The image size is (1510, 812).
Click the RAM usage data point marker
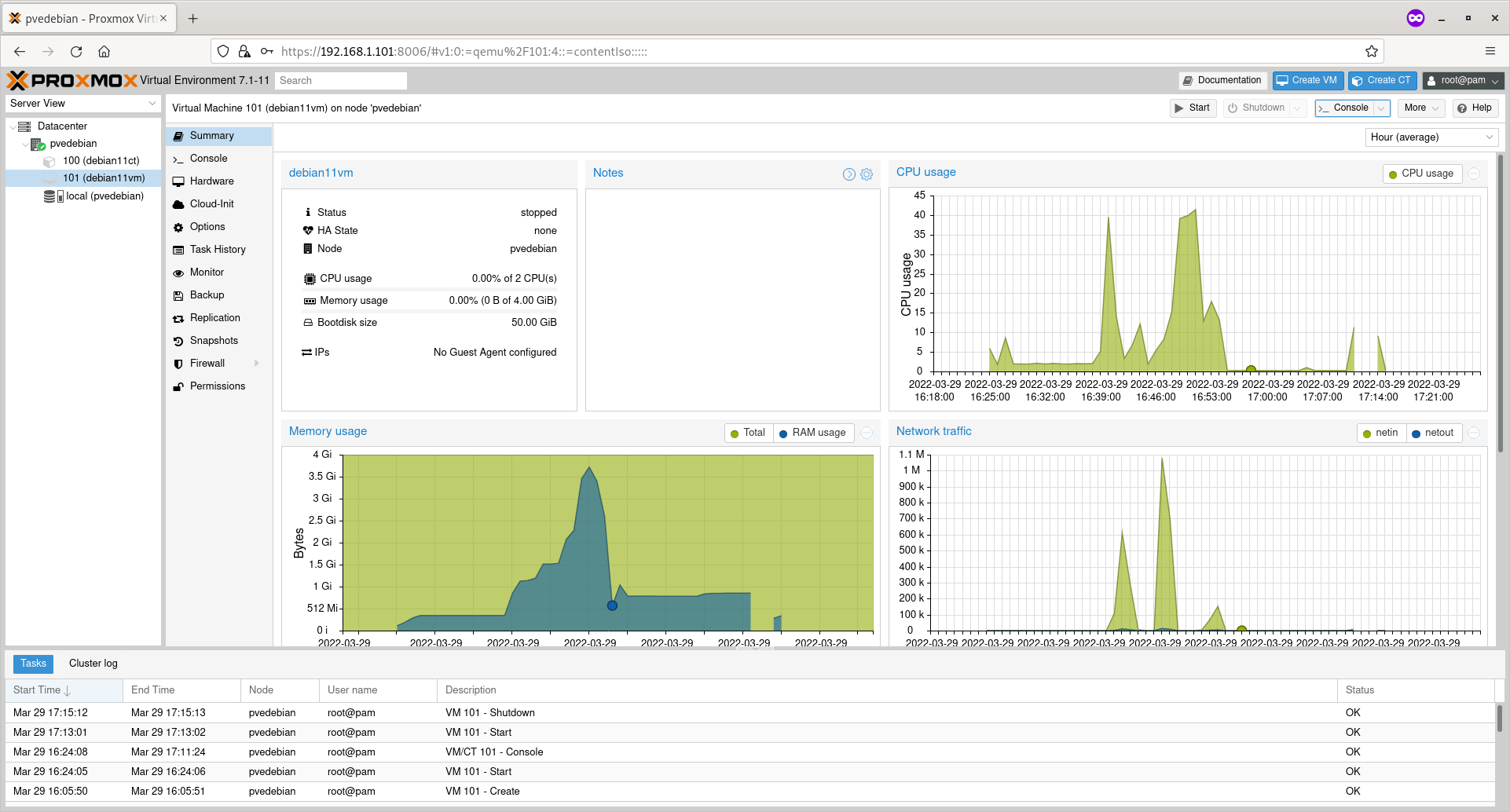(x=612, y=605)
